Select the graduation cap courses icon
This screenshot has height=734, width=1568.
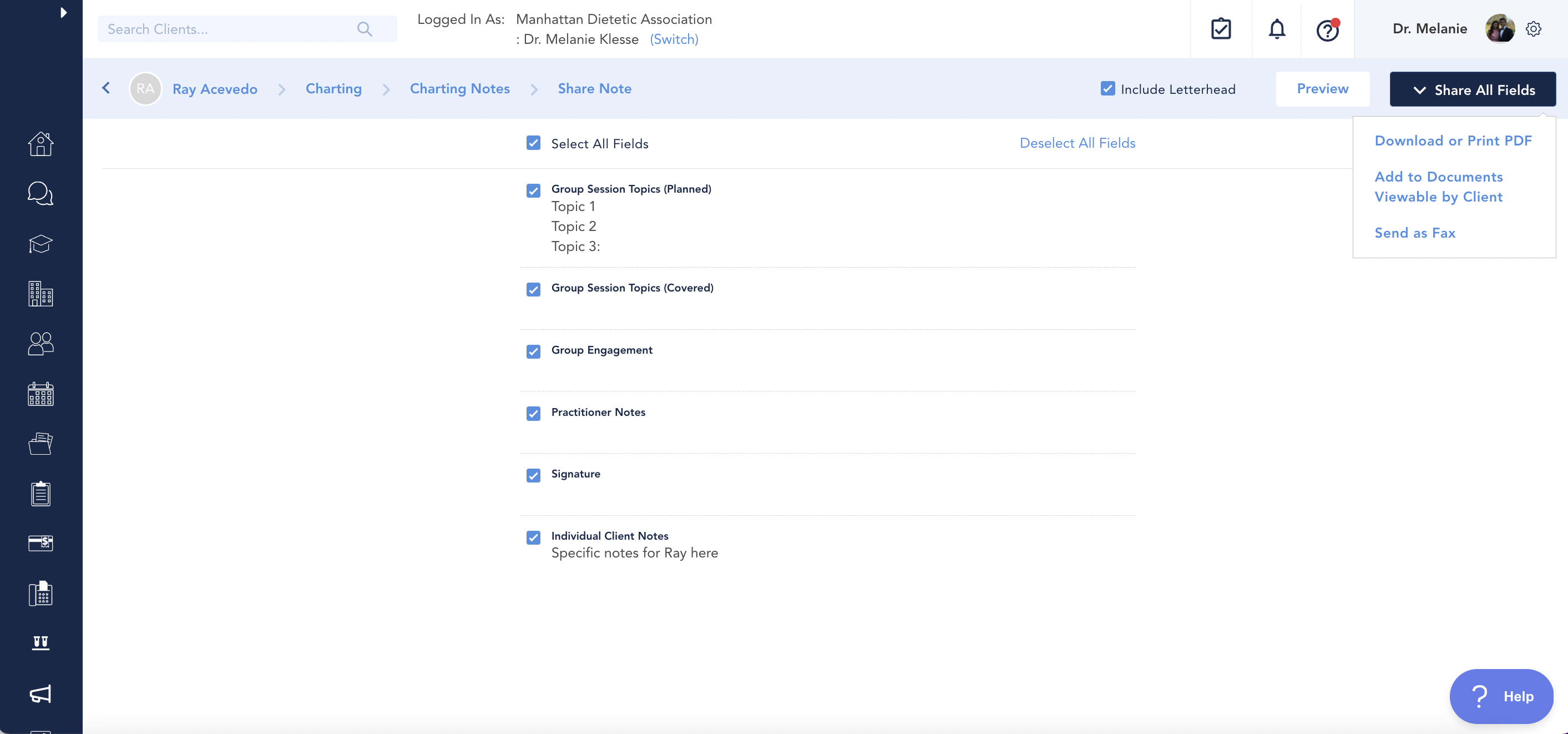[x=40, y=244]
